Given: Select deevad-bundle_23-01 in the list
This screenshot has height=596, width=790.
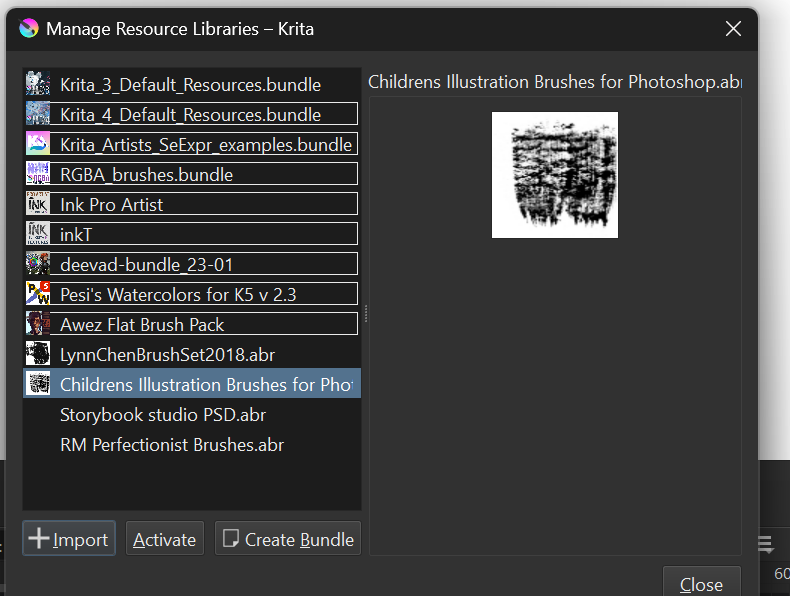Looking at the screenshot, I should tap(192, 264).
